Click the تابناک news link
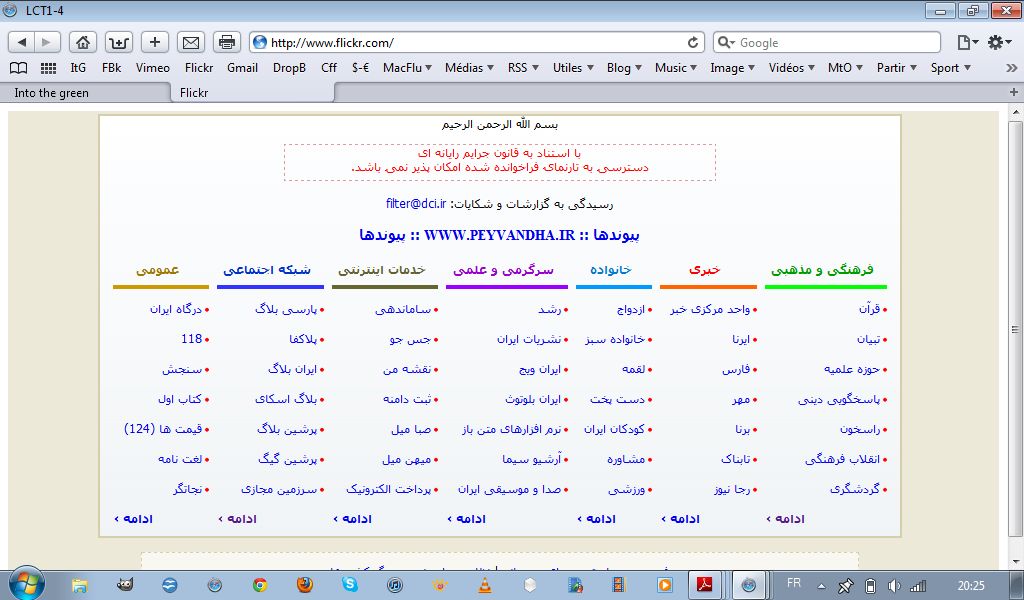 [735, 459]
